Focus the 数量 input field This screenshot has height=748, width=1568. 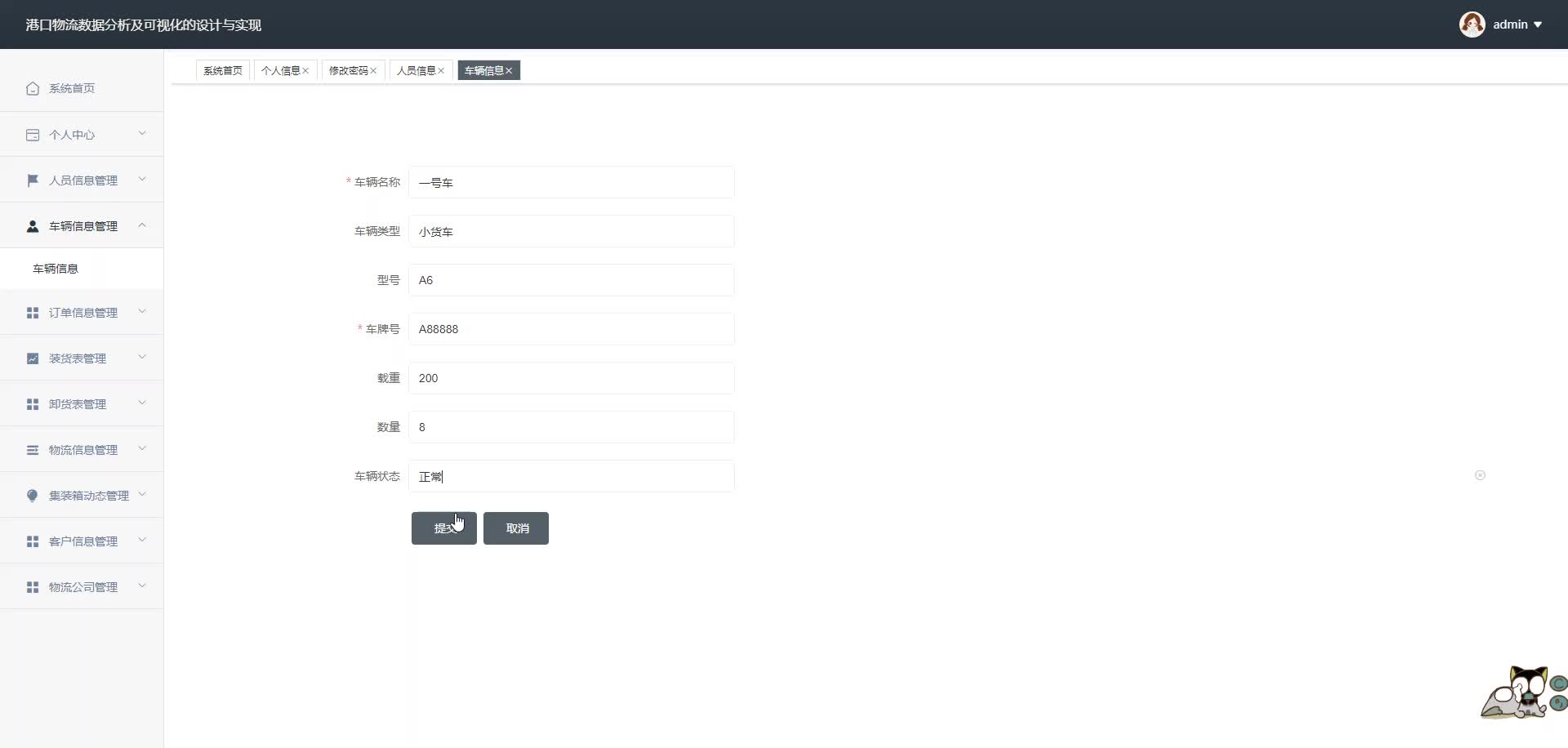pos(572,427)
